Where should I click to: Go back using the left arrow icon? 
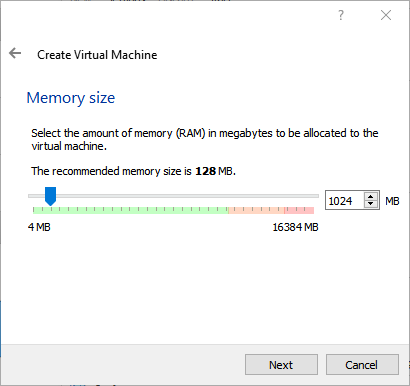tap(15, 53)
